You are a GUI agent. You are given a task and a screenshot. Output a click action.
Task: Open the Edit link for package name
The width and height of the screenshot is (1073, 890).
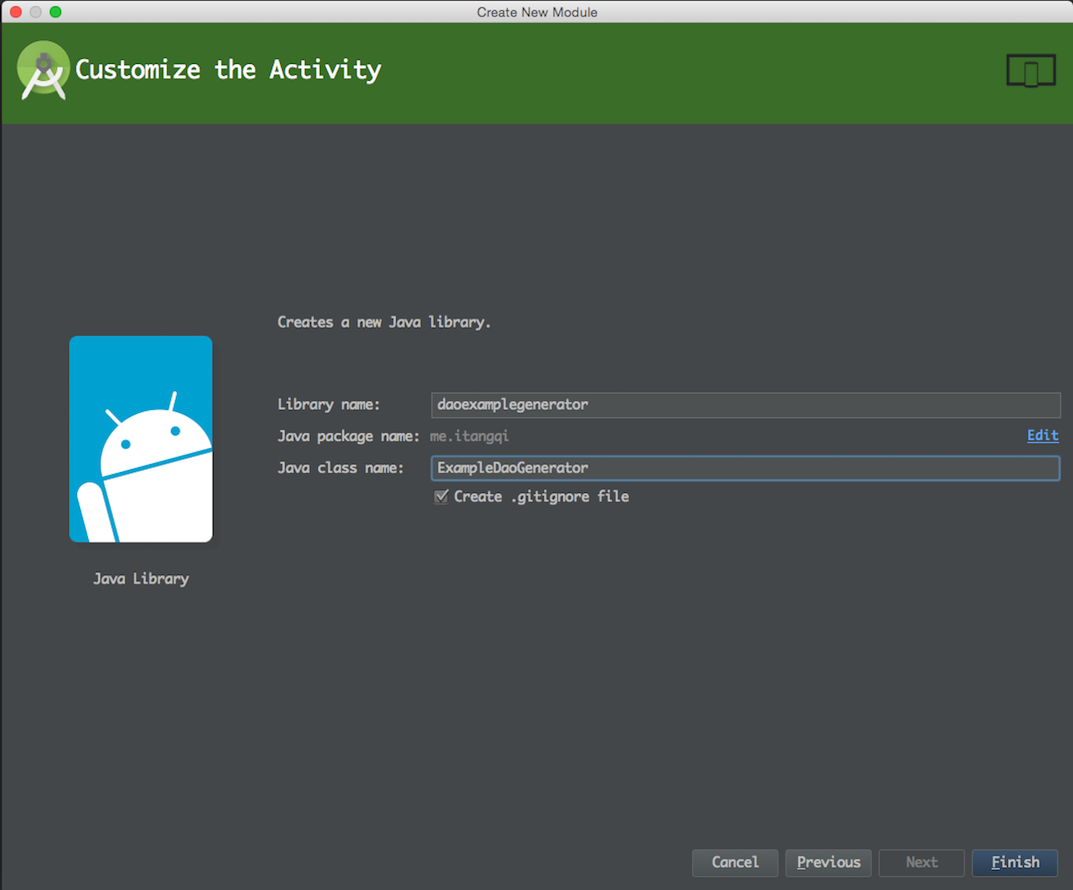pos(1042,436)
